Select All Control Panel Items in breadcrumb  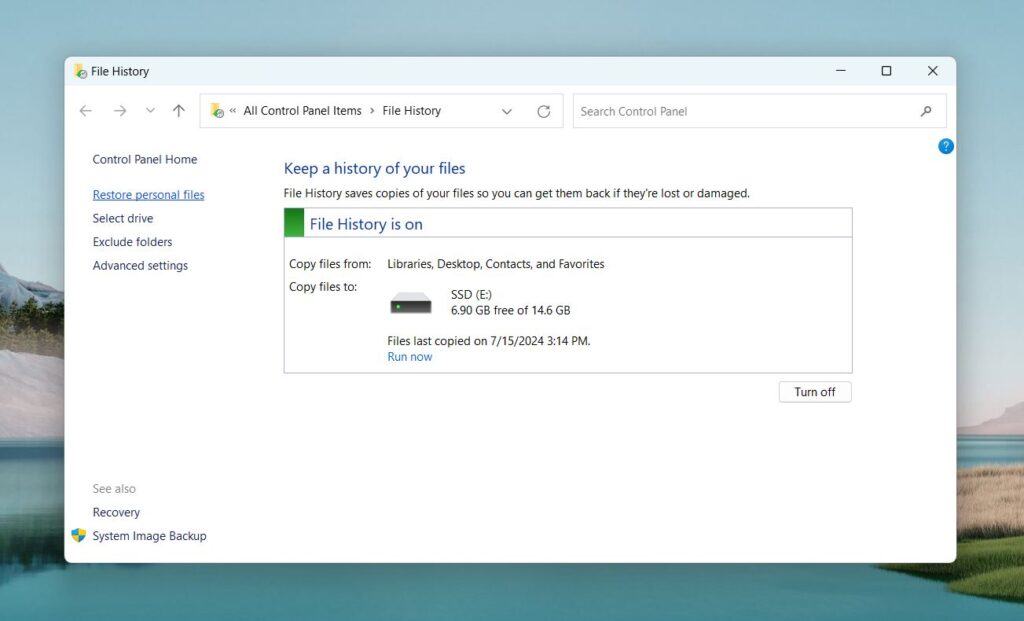(302, 110)
